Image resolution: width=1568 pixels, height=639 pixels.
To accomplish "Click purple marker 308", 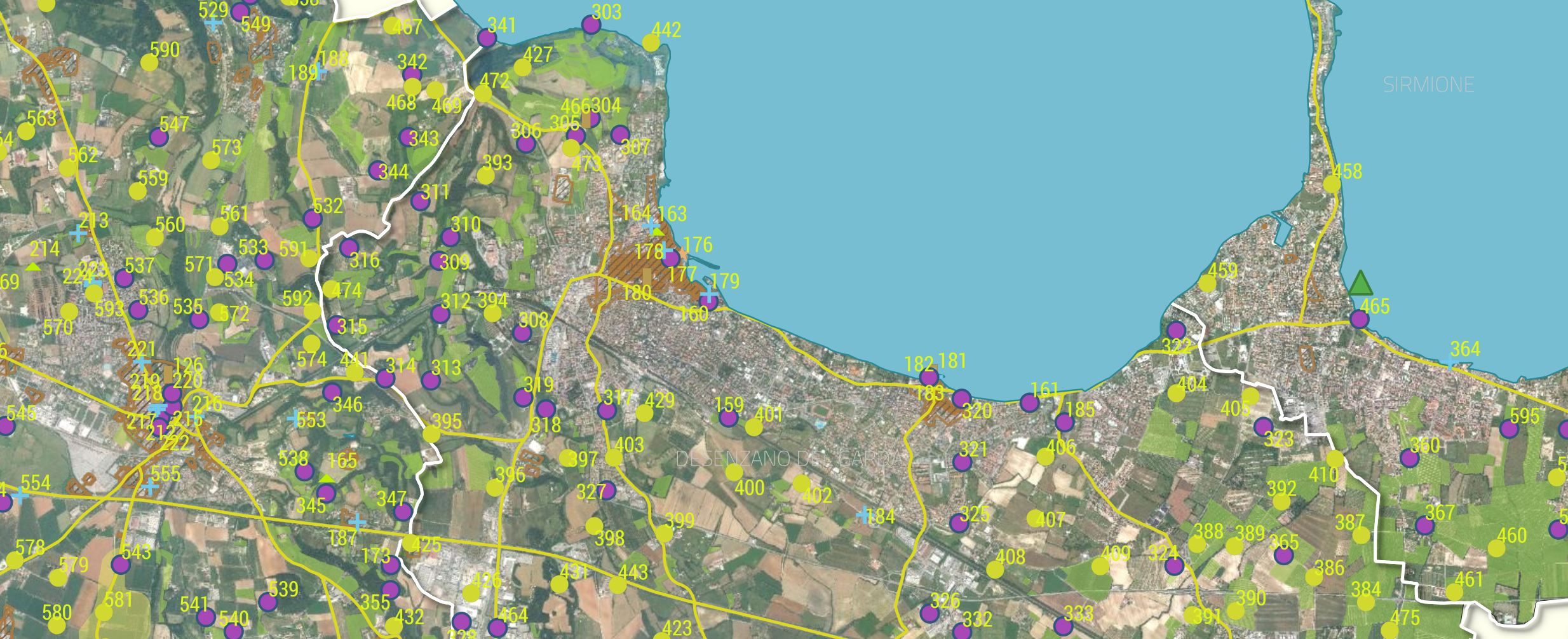I will 522,333.
